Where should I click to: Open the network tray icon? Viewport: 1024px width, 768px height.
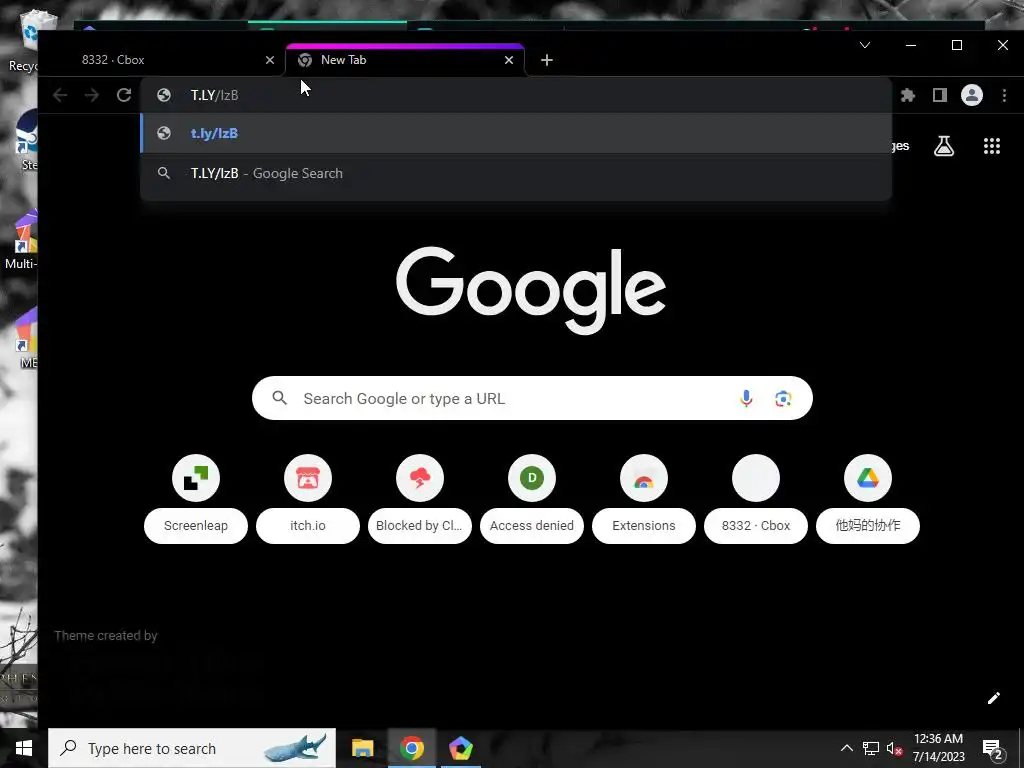coord(871,748)
